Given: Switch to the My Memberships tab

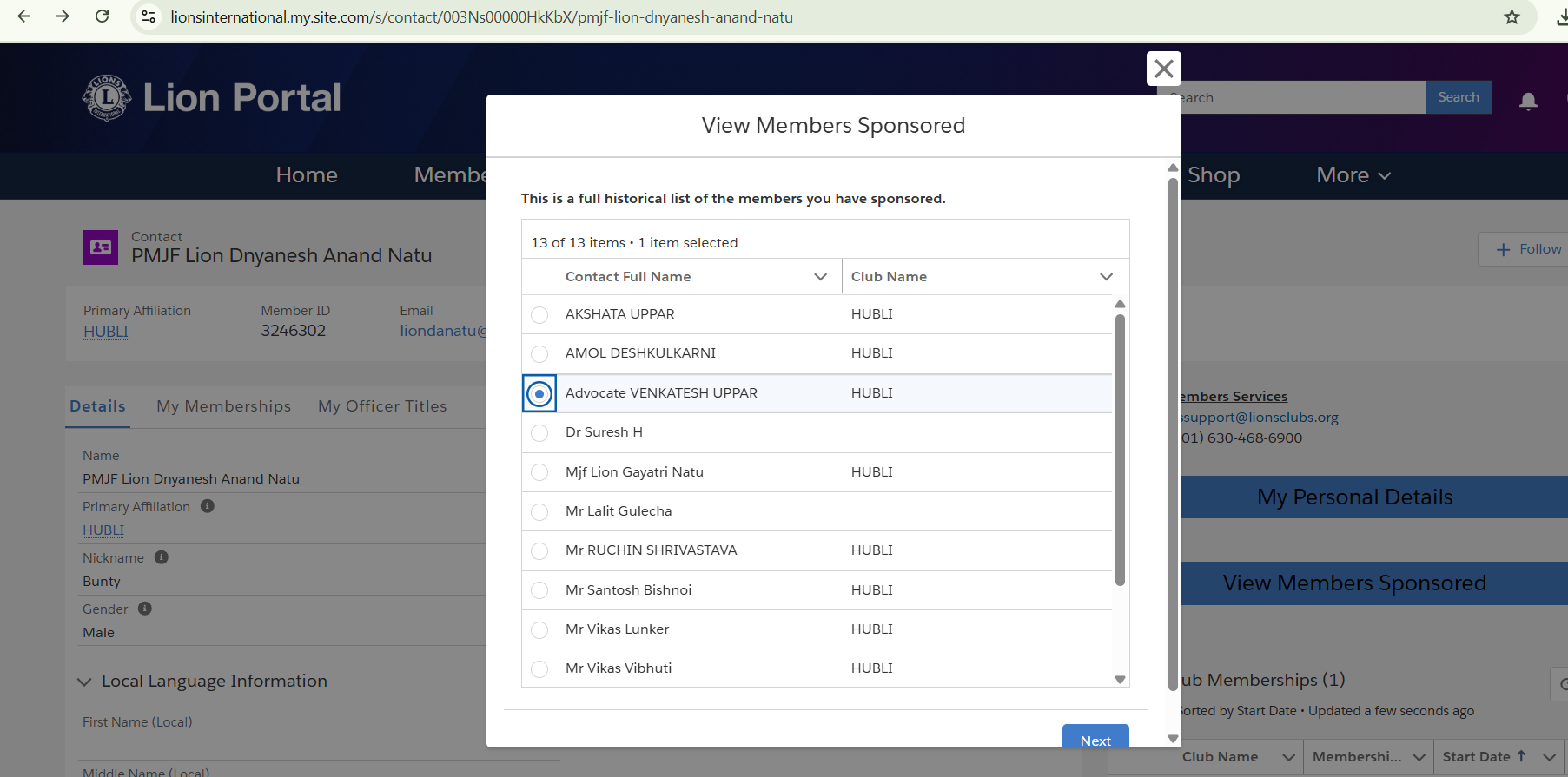Looking at the screenshot, I should tap(223, 406).
